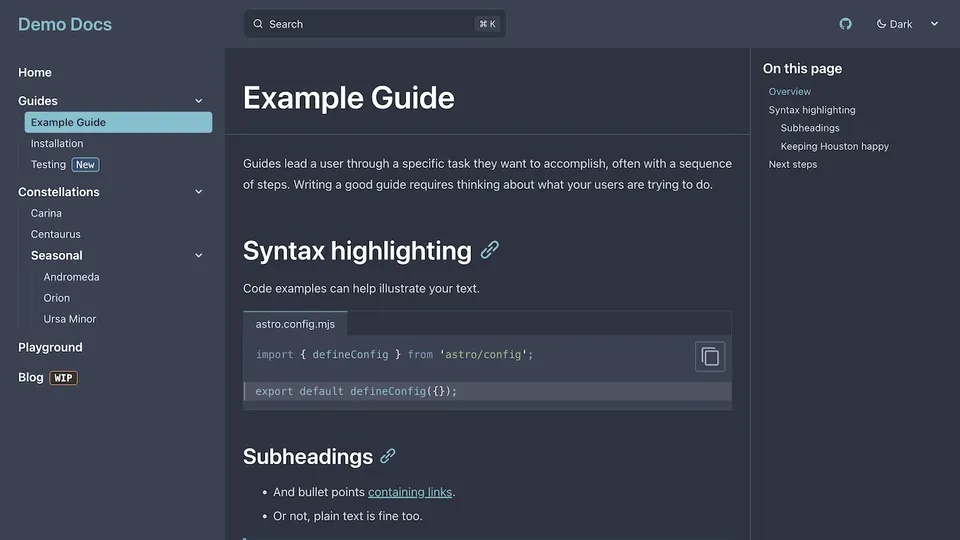Open the Installation guide page
Viewport: 960px width, 540px height.
[57, 144]
